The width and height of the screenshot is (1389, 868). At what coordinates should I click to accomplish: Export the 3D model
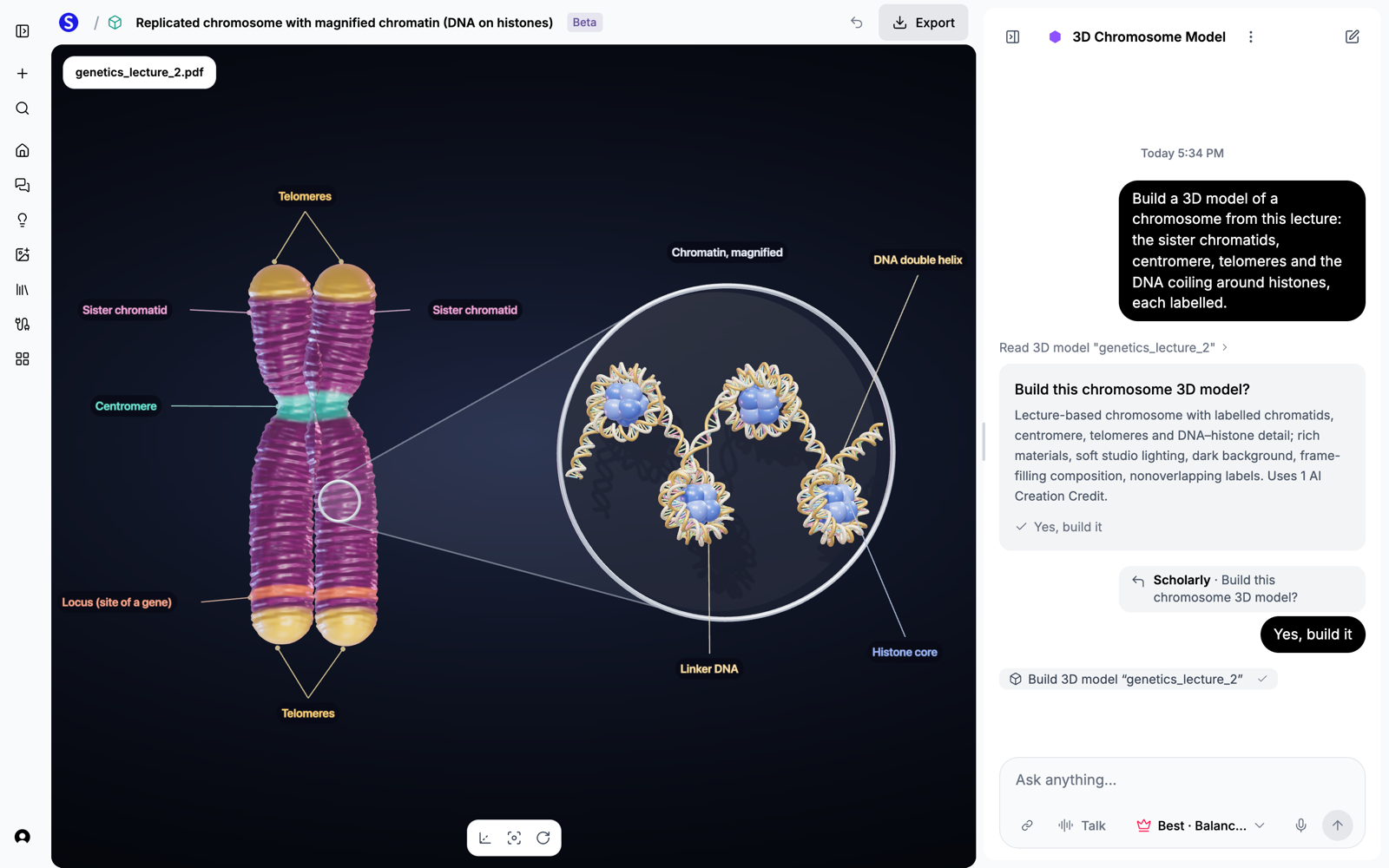923,23
